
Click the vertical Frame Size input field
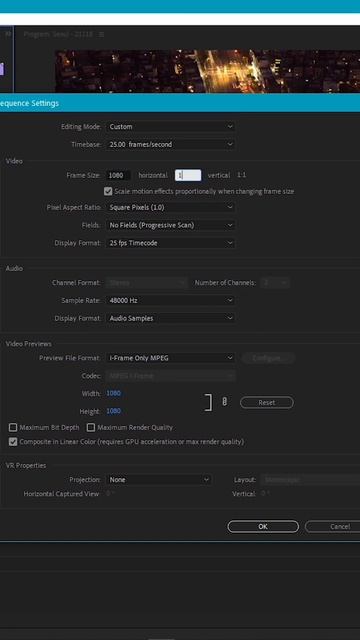(188, 175)
